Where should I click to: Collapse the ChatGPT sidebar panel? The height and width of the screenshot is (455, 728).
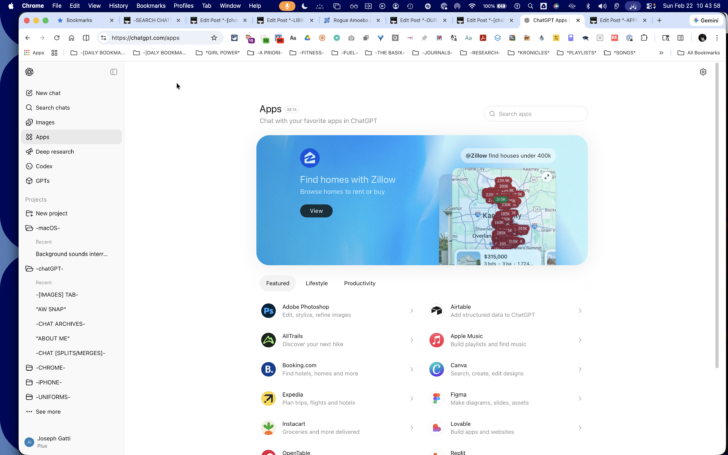pos(114,72)
